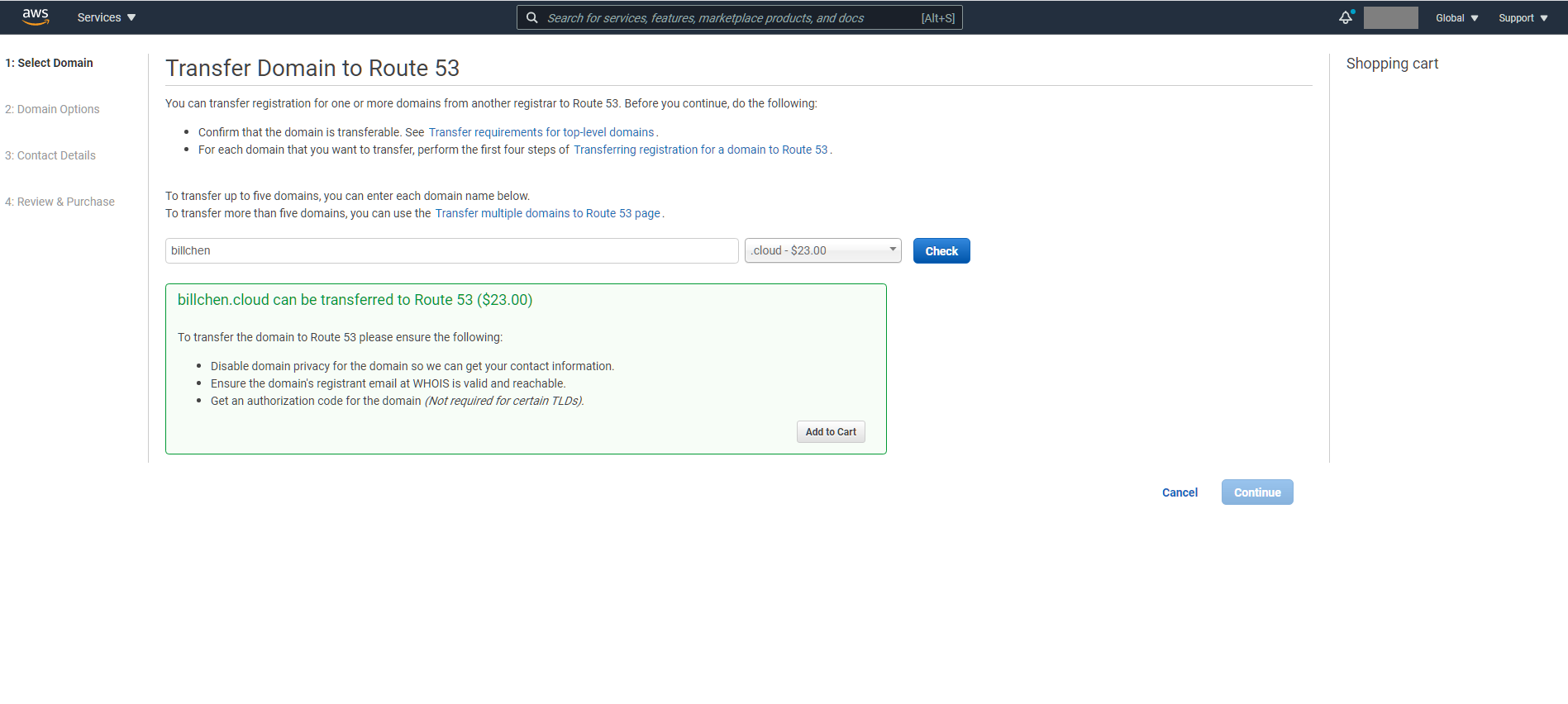Click the Get an authorization code bullet

point(398,401)
